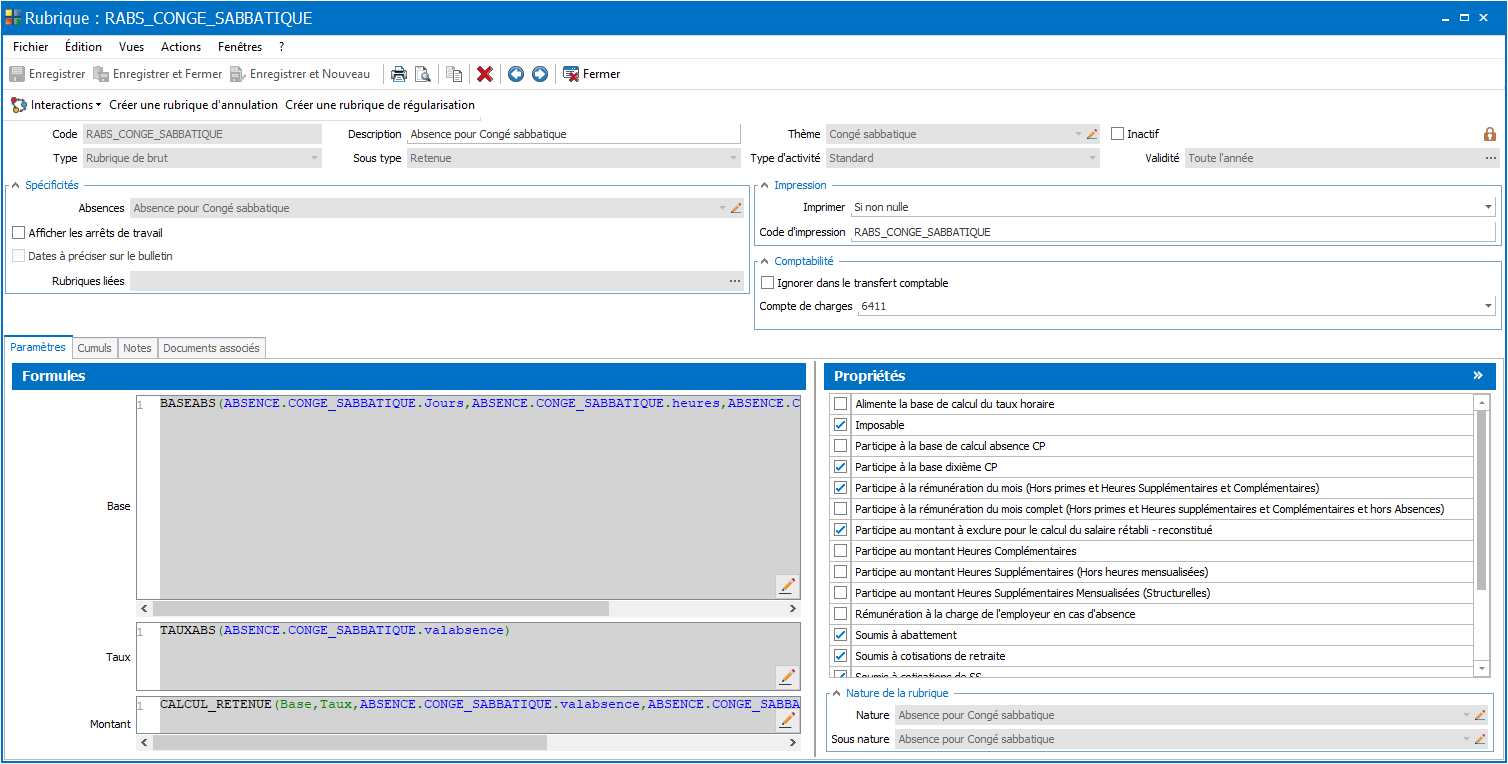Click the padlock icon near Inactif
1508x764 pixels.
(x=1490, y=134)
